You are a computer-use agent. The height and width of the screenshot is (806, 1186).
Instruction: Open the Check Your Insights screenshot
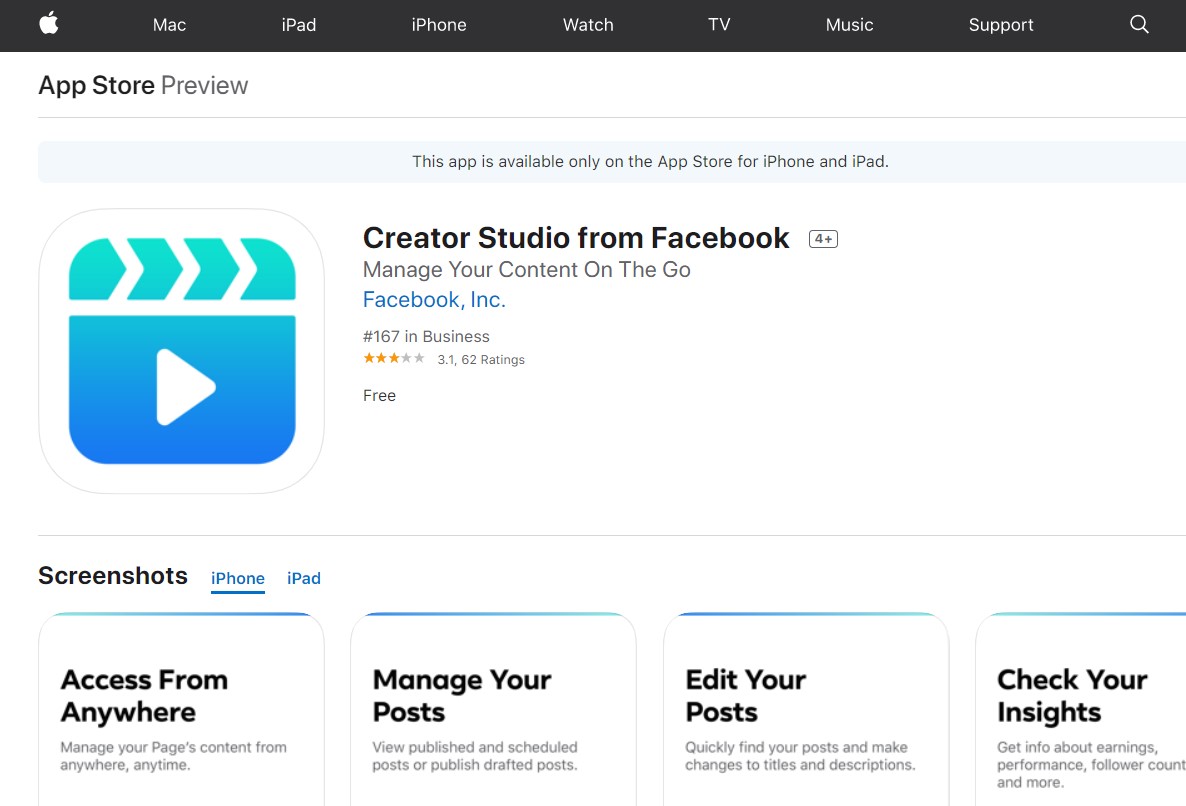1081,709
